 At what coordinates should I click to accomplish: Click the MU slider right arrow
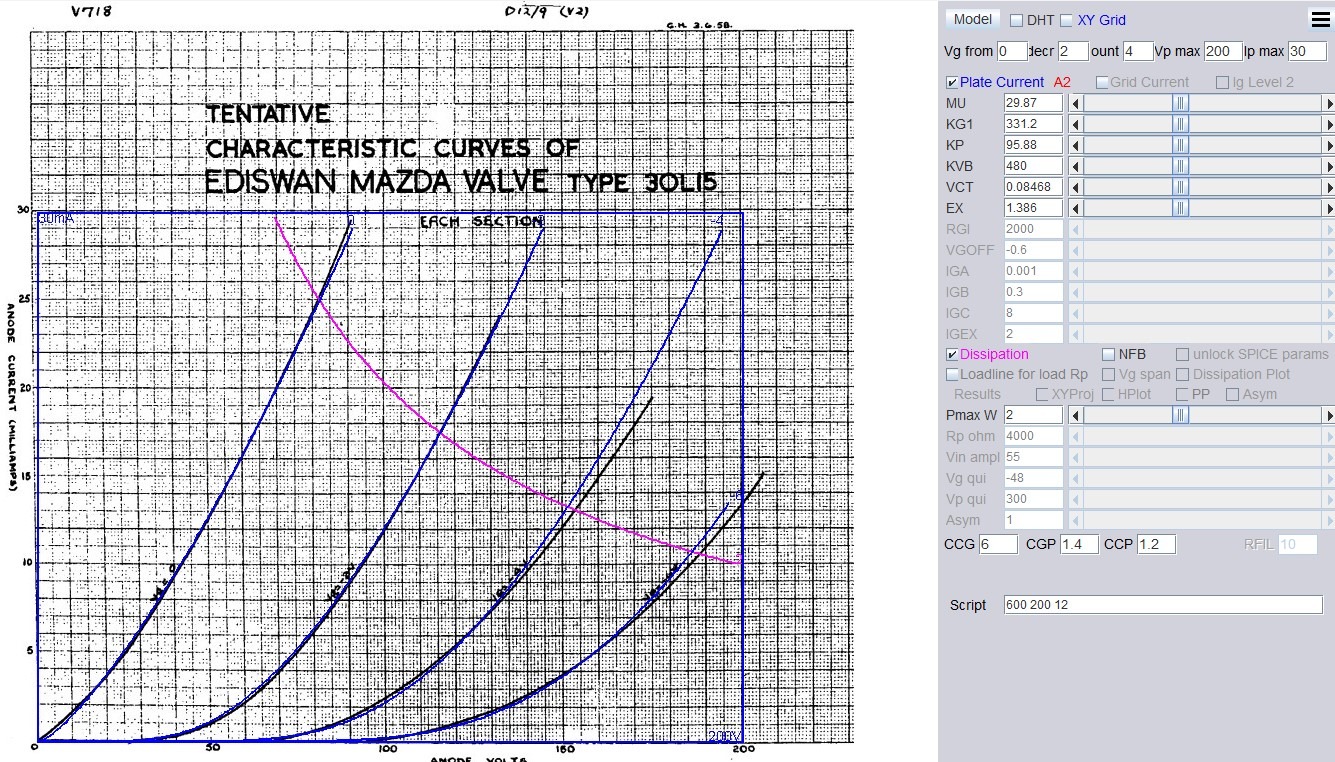coord(1329,103)
